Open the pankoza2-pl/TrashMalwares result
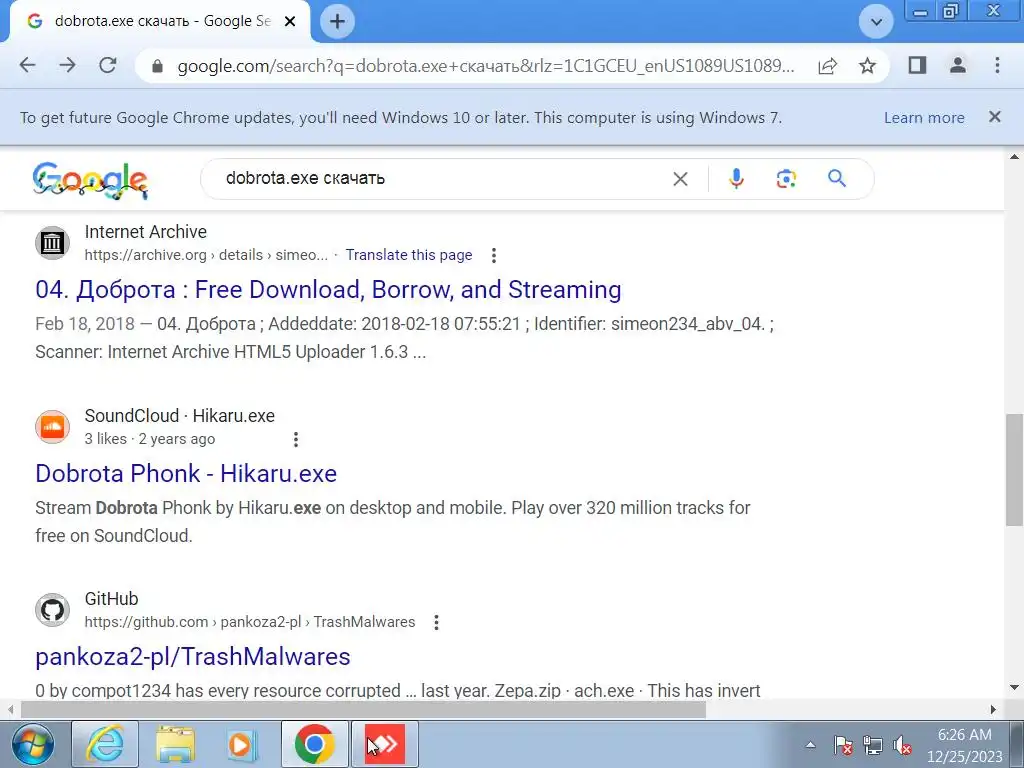The width and height of the screenshot is (1024, 768). (x=193, y=656)
